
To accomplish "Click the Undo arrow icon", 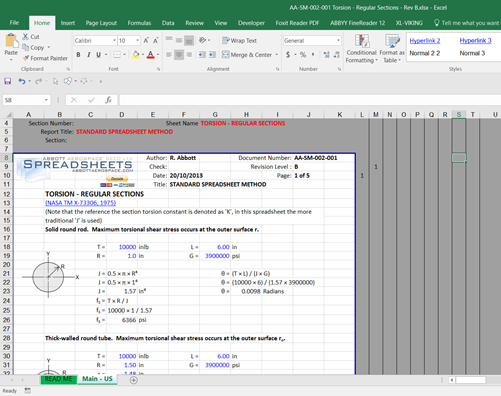I will coord(22,81).
